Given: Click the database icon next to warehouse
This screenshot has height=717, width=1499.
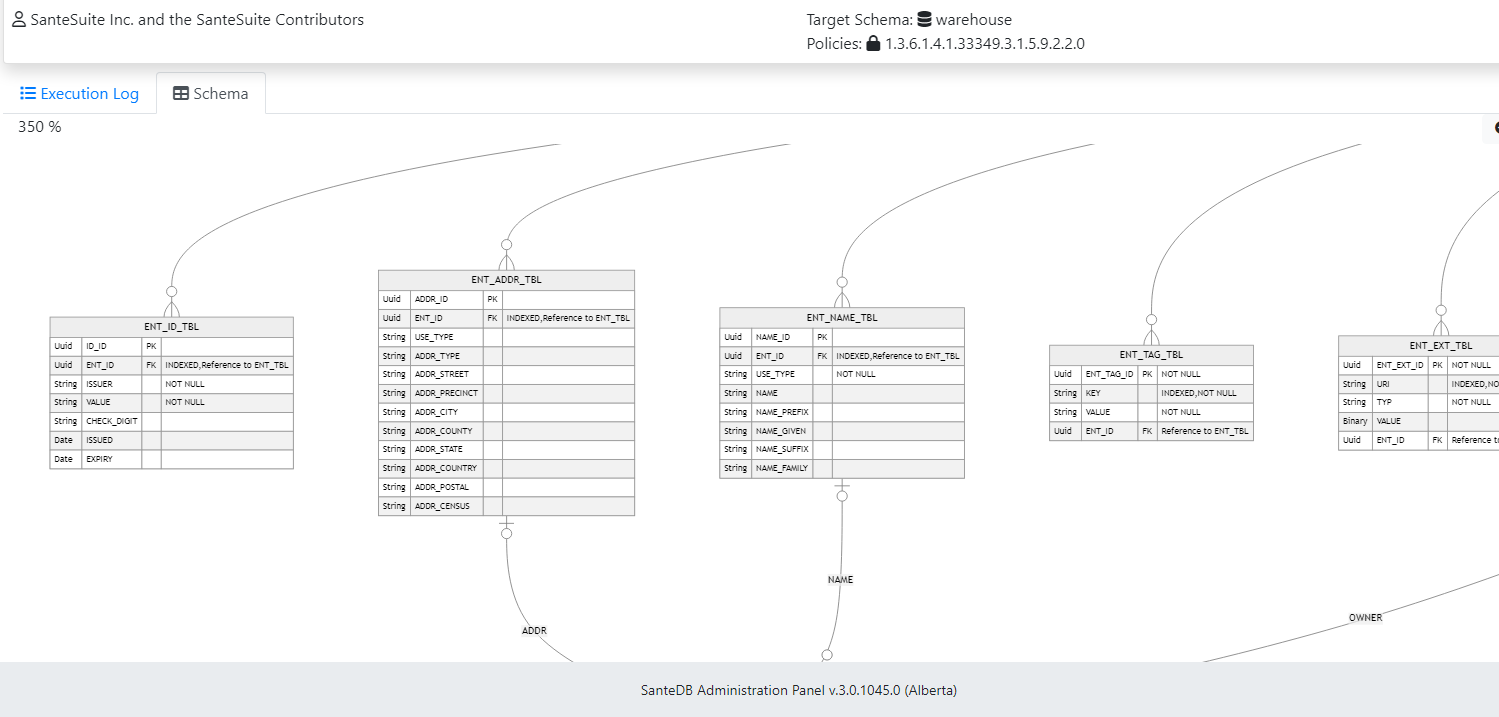Looking at the screenshot, I should coord(924,20).
